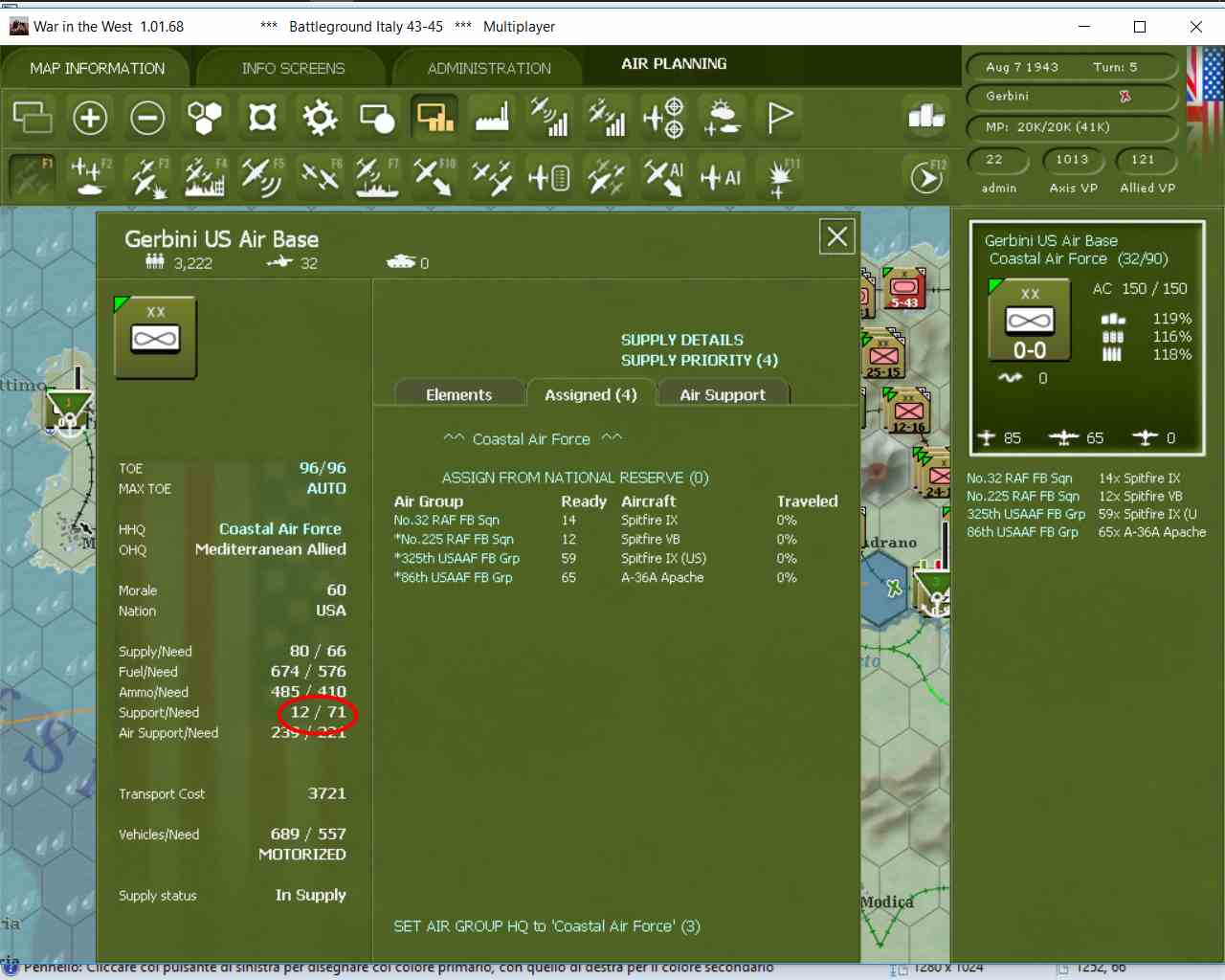This screenshot has width=1225, height=980.
Task: Click the aircraft with two crosshair targets icon
Action: tap(664, 118)
